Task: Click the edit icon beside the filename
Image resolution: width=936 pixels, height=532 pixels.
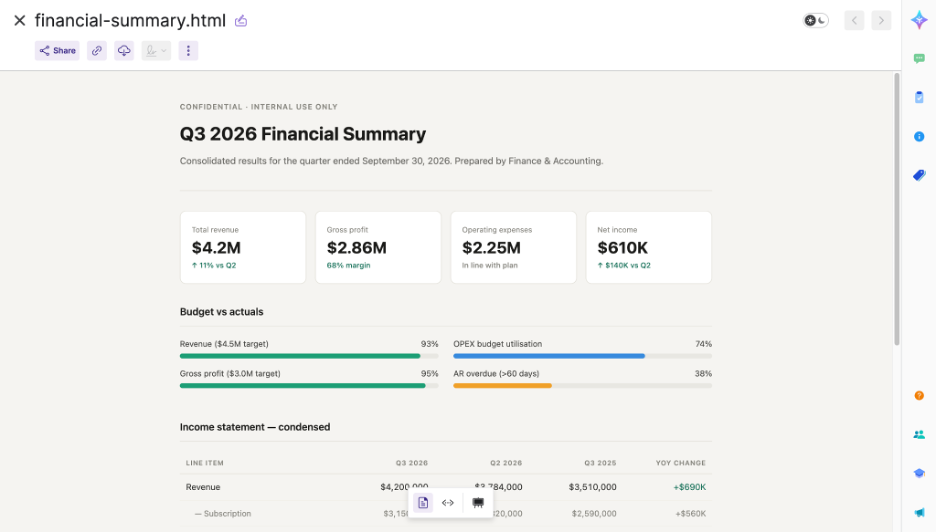Action: tap(241, 21)
